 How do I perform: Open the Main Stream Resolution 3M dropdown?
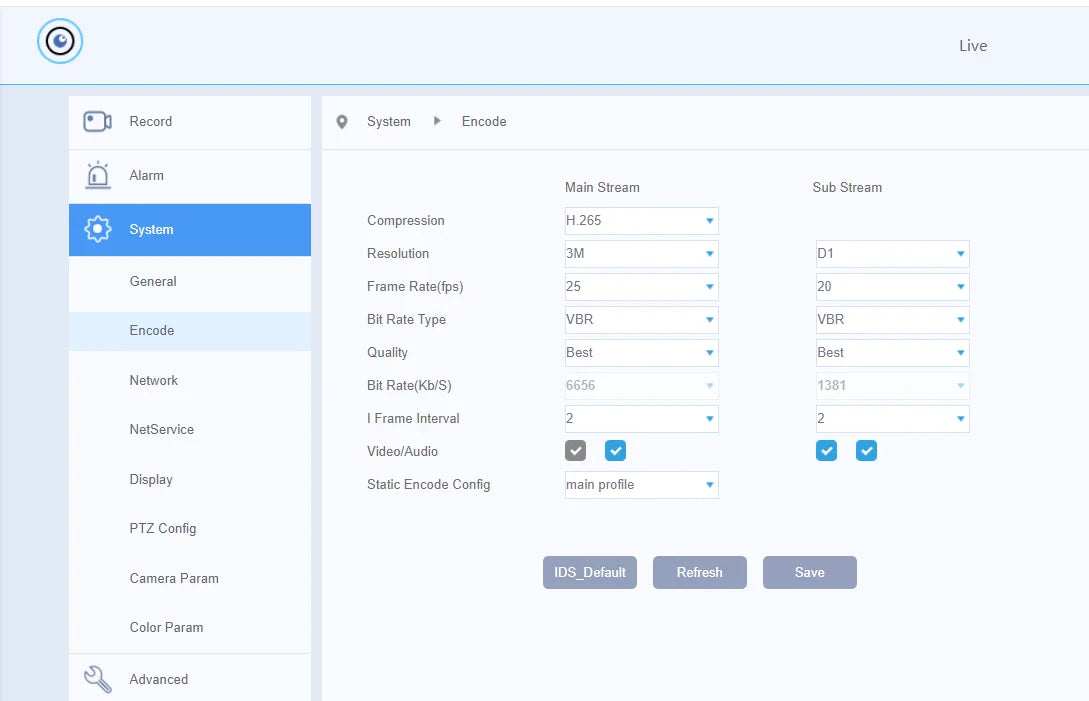pyautogui.click(x=642, y=254)
